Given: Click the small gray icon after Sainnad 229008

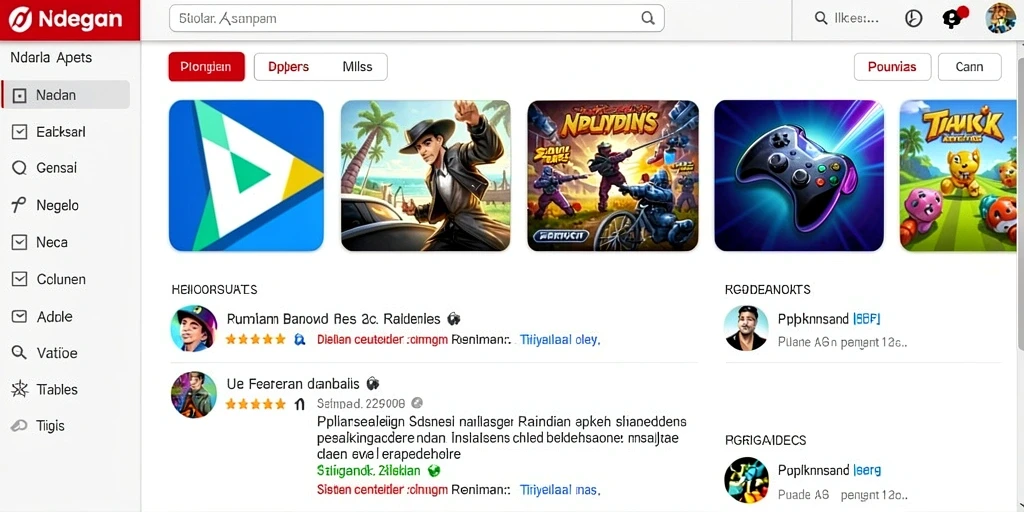Looking at the screenshot, I should click(x=417, y=404).
